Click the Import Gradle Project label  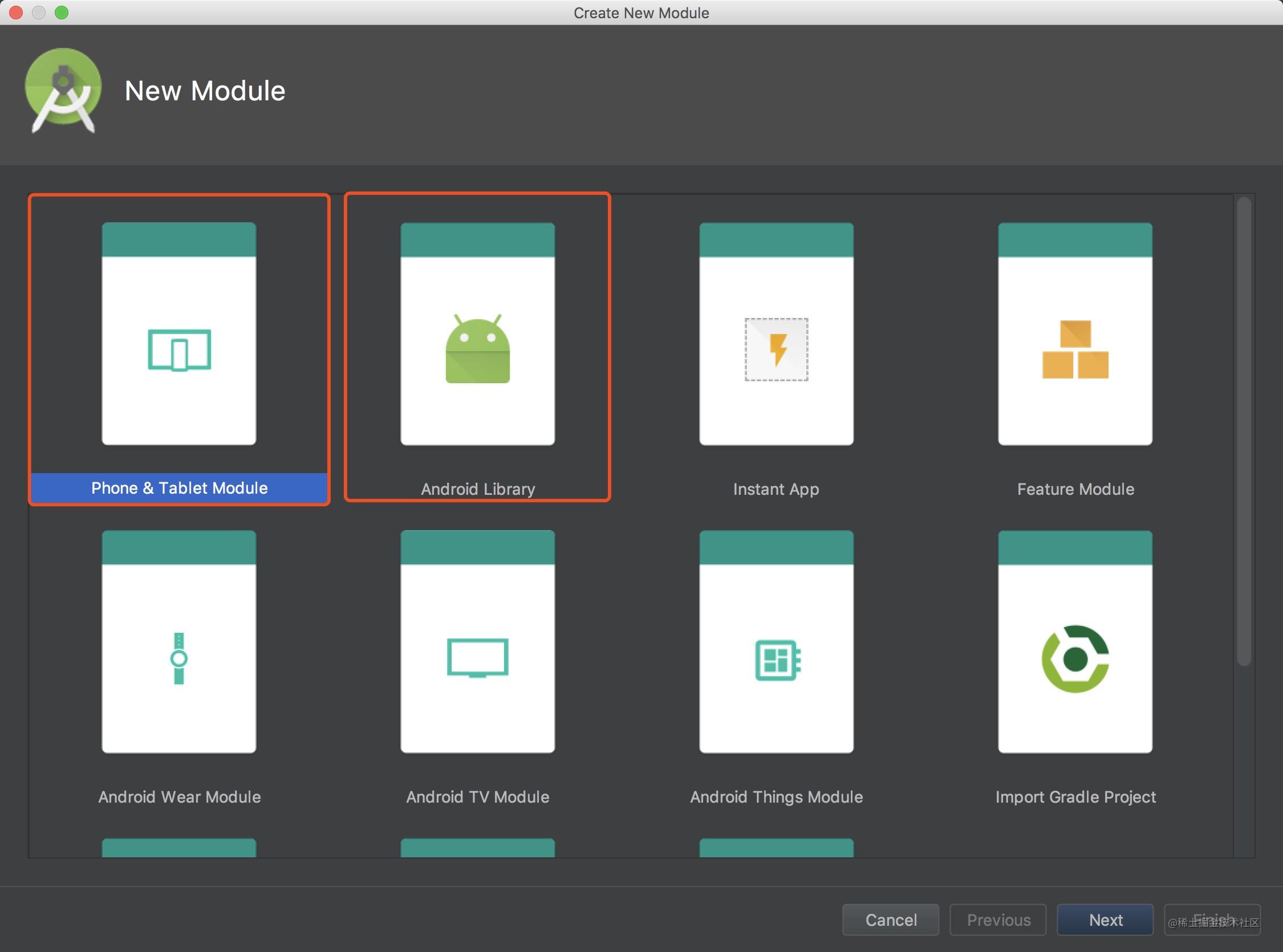coord(1075,796)
